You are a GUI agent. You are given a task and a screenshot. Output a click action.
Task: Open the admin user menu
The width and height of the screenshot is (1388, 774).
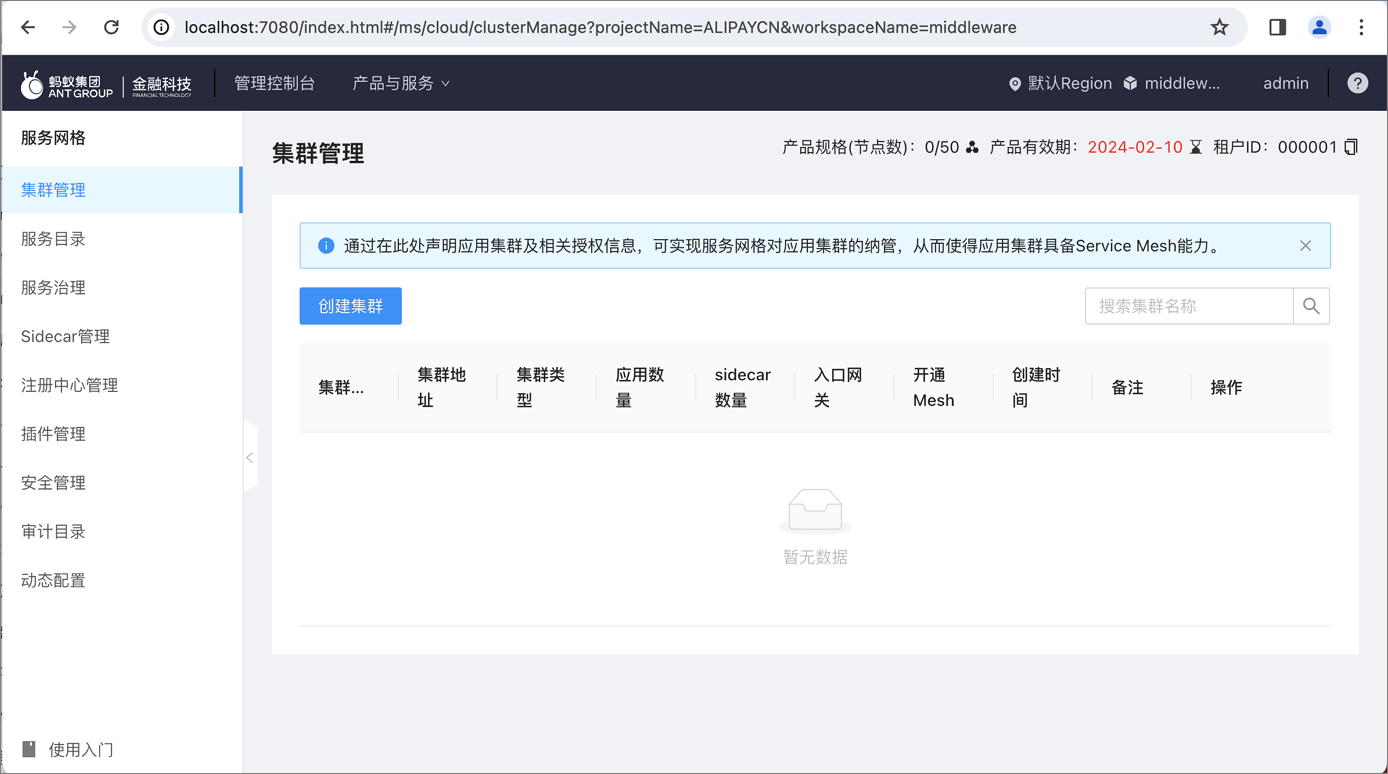point(1285,83)
